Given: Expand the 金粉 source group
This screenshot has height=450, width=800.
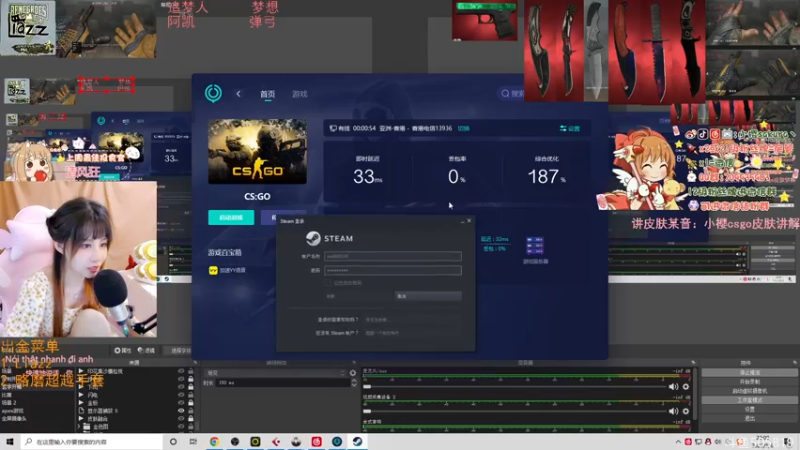Looking at the screenshot, I should (81, 403).
